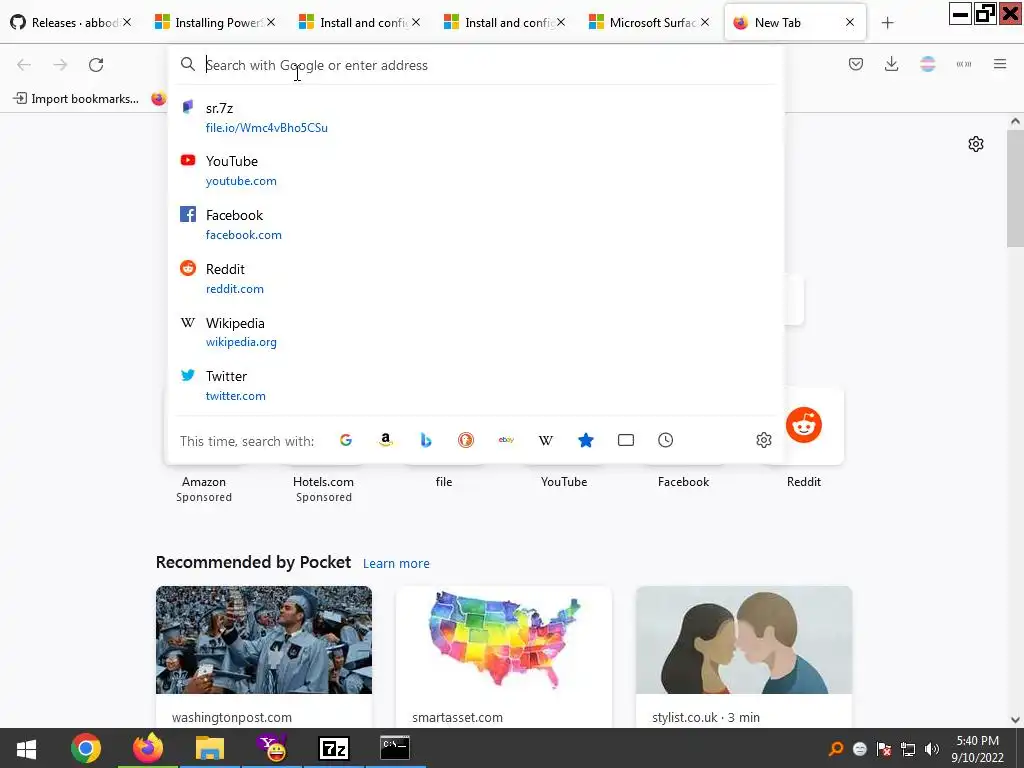This screenshot has height=768, width=1024.
Task: Search in History only
Action: [x=665, y=440]
